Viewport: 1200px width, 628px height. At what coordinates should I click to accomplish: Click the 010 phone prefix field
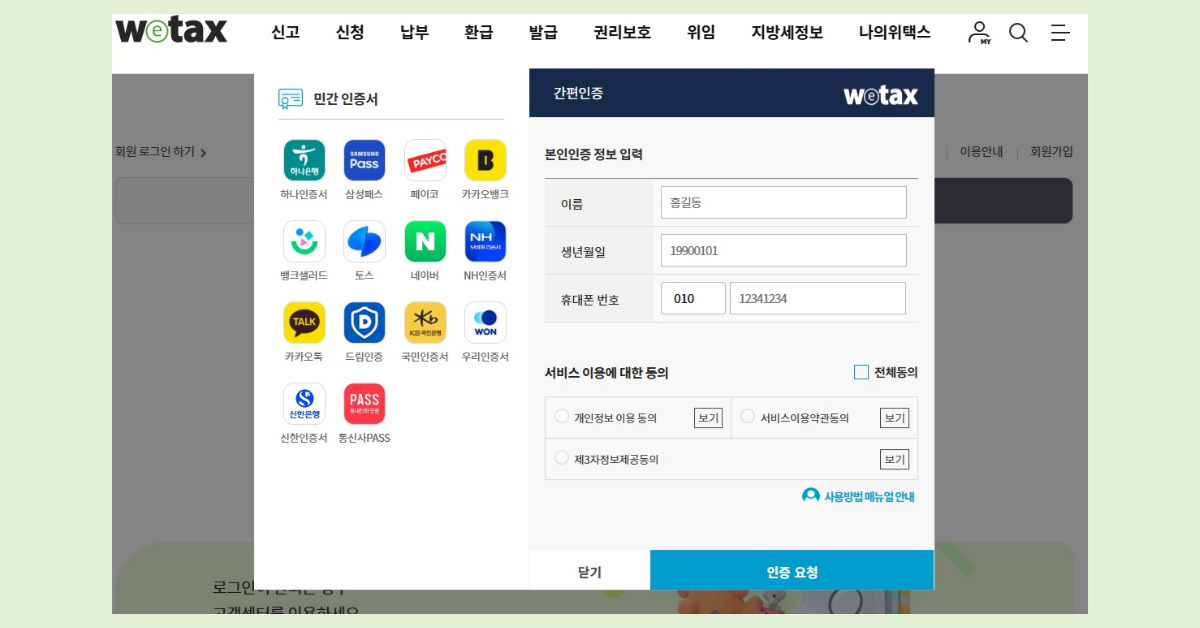(x=693, y=298)
